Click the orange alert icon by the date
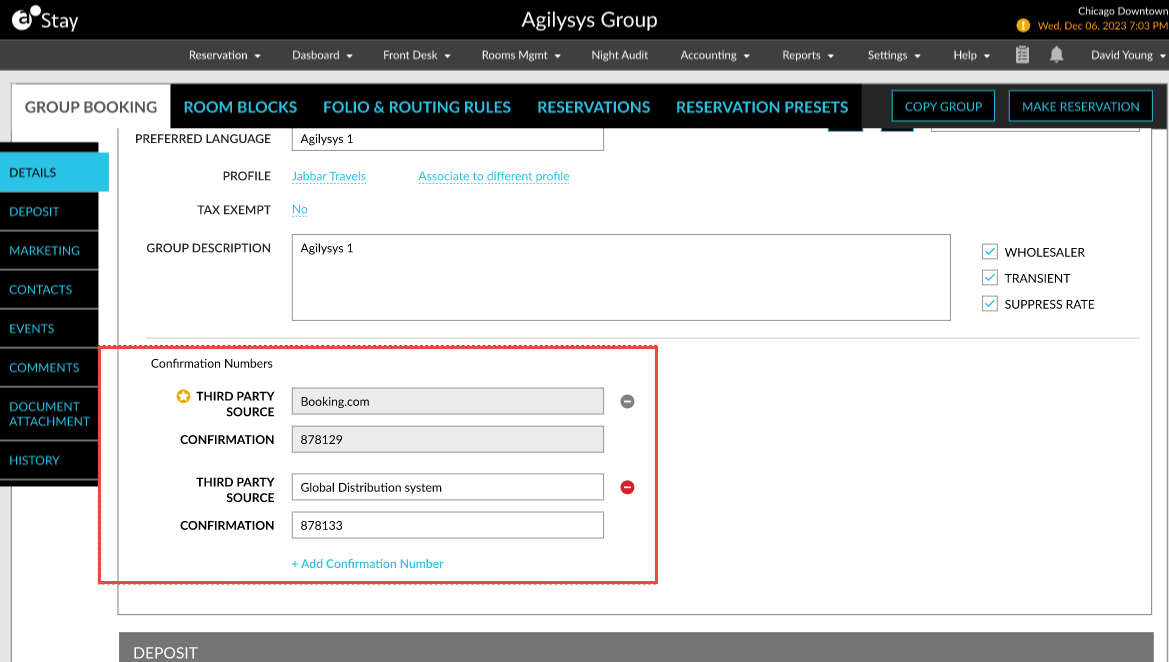 tap(1024, 25)
